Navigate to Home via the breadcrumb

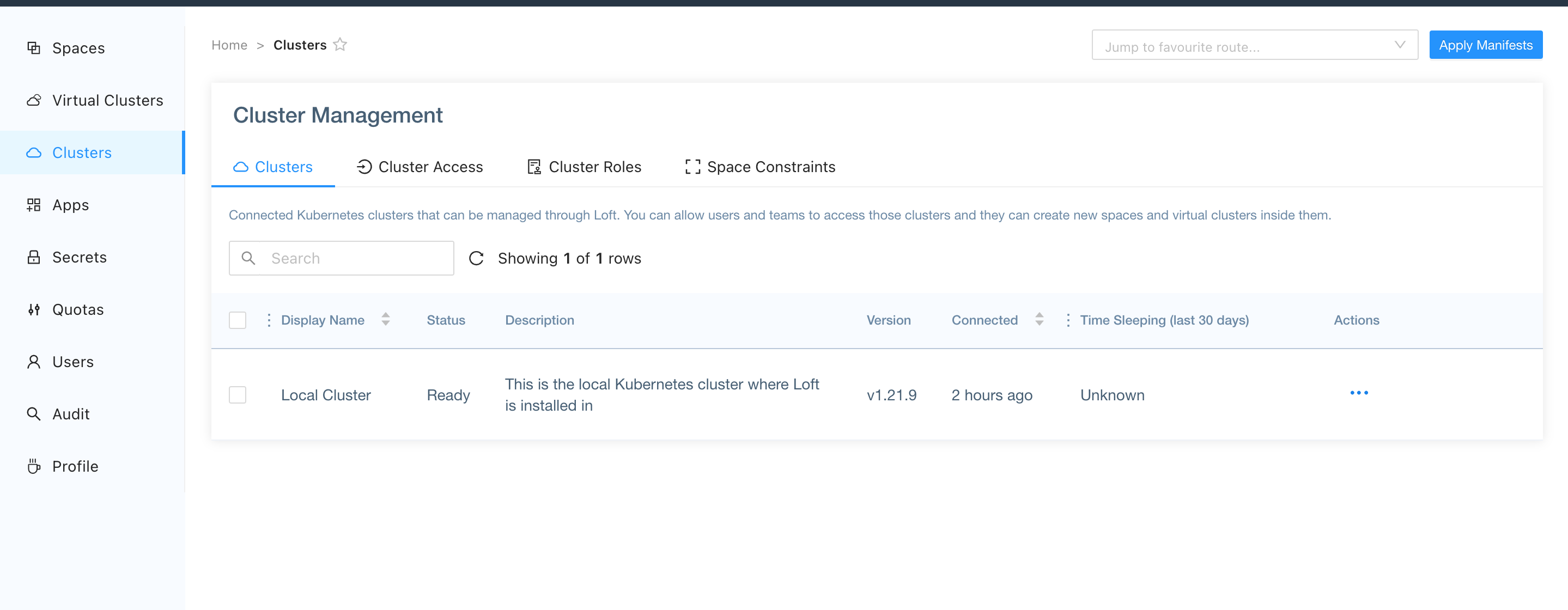[x=229, y=45]
